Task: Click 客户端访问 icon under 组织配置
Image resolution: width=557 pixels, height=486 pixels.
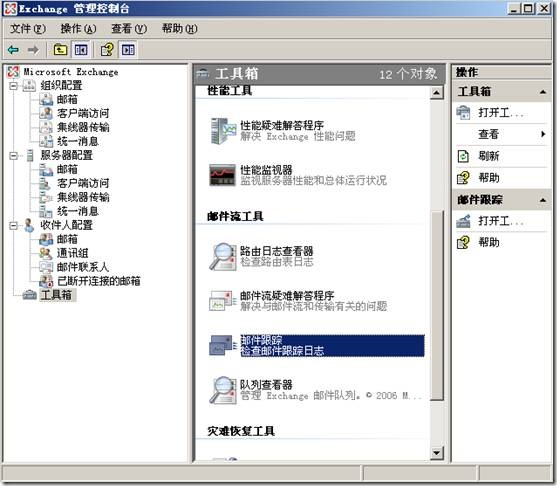Action: 46,113
